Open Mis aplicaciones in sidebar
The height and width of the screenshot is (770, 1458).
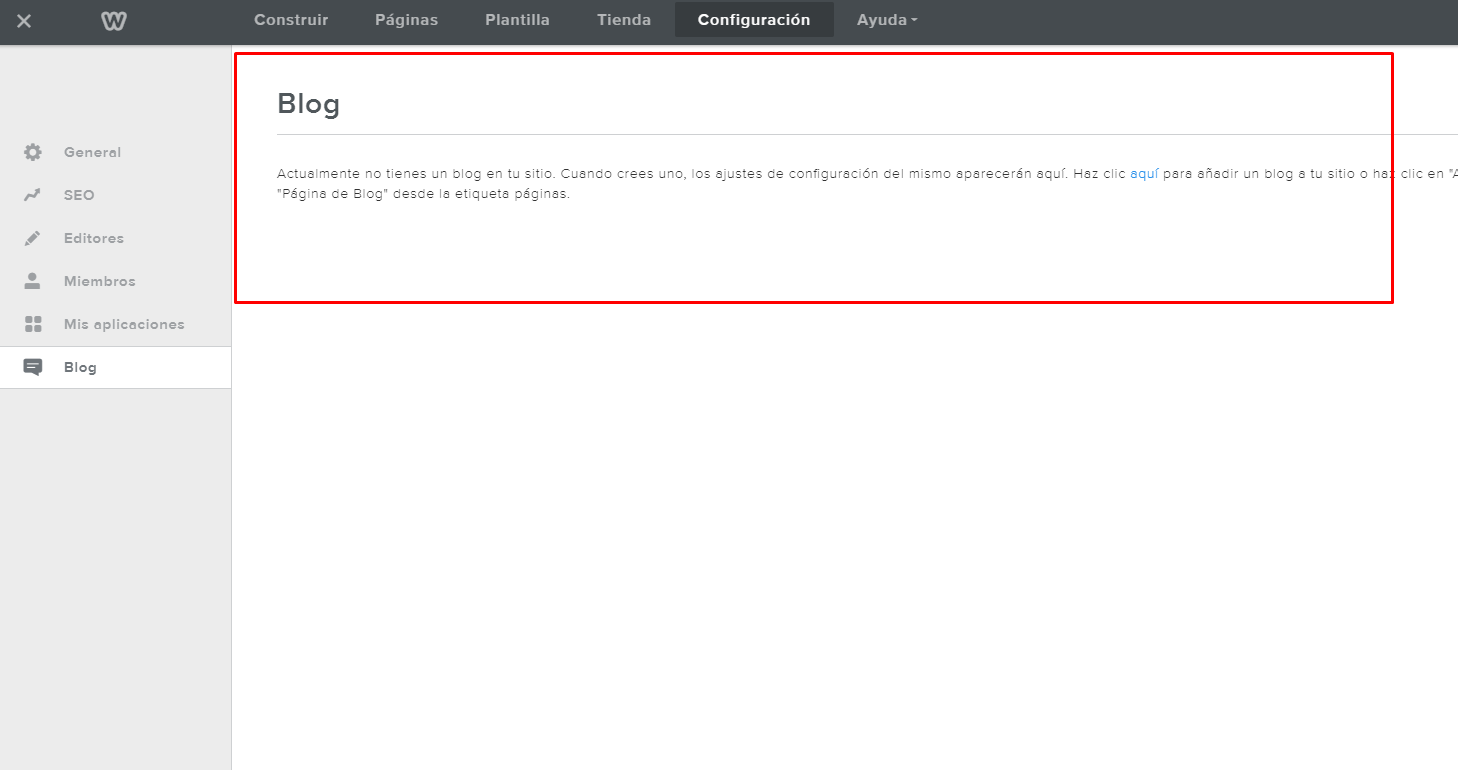[115, 324]
